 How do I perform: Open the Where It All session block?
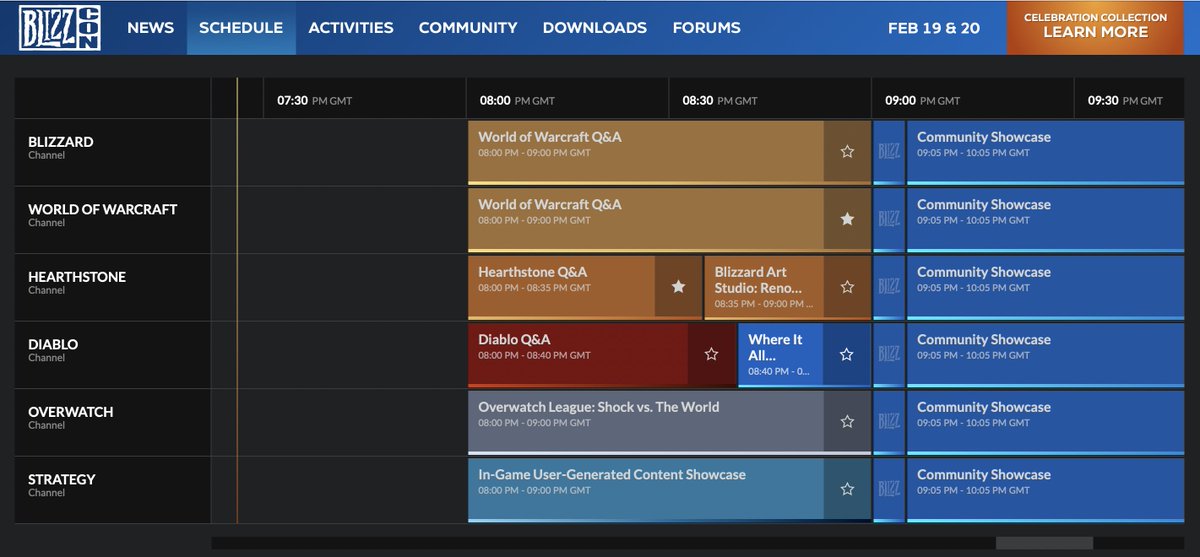point(780,354)
